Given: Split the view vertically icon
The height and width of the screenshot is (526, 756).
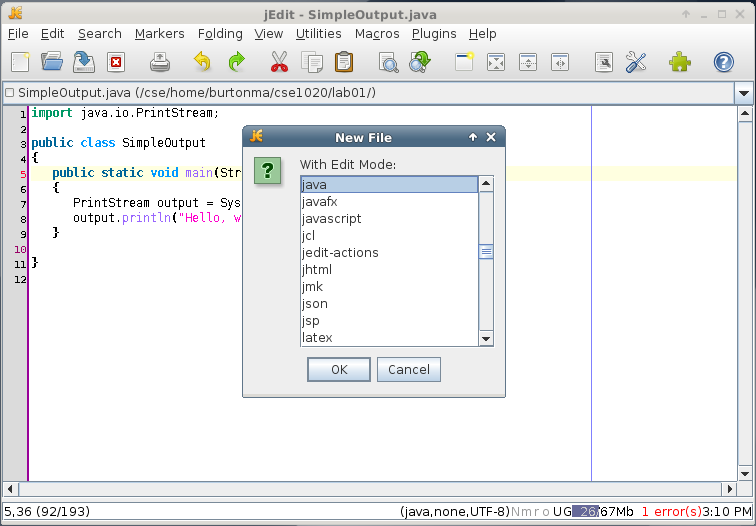Looking at the screenshot, I should 560,62.
